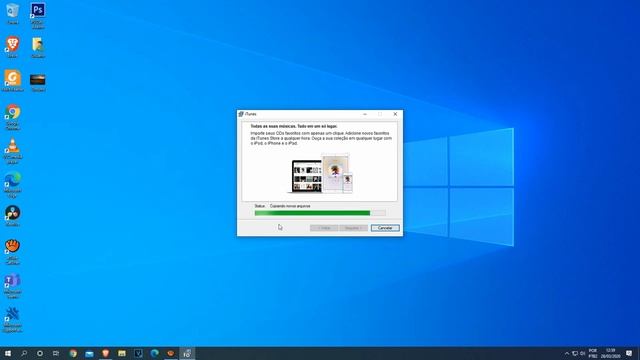Click the iTunes installer title bar icon
This screenshot has height=360, width=640.
[x=241, y=114]
